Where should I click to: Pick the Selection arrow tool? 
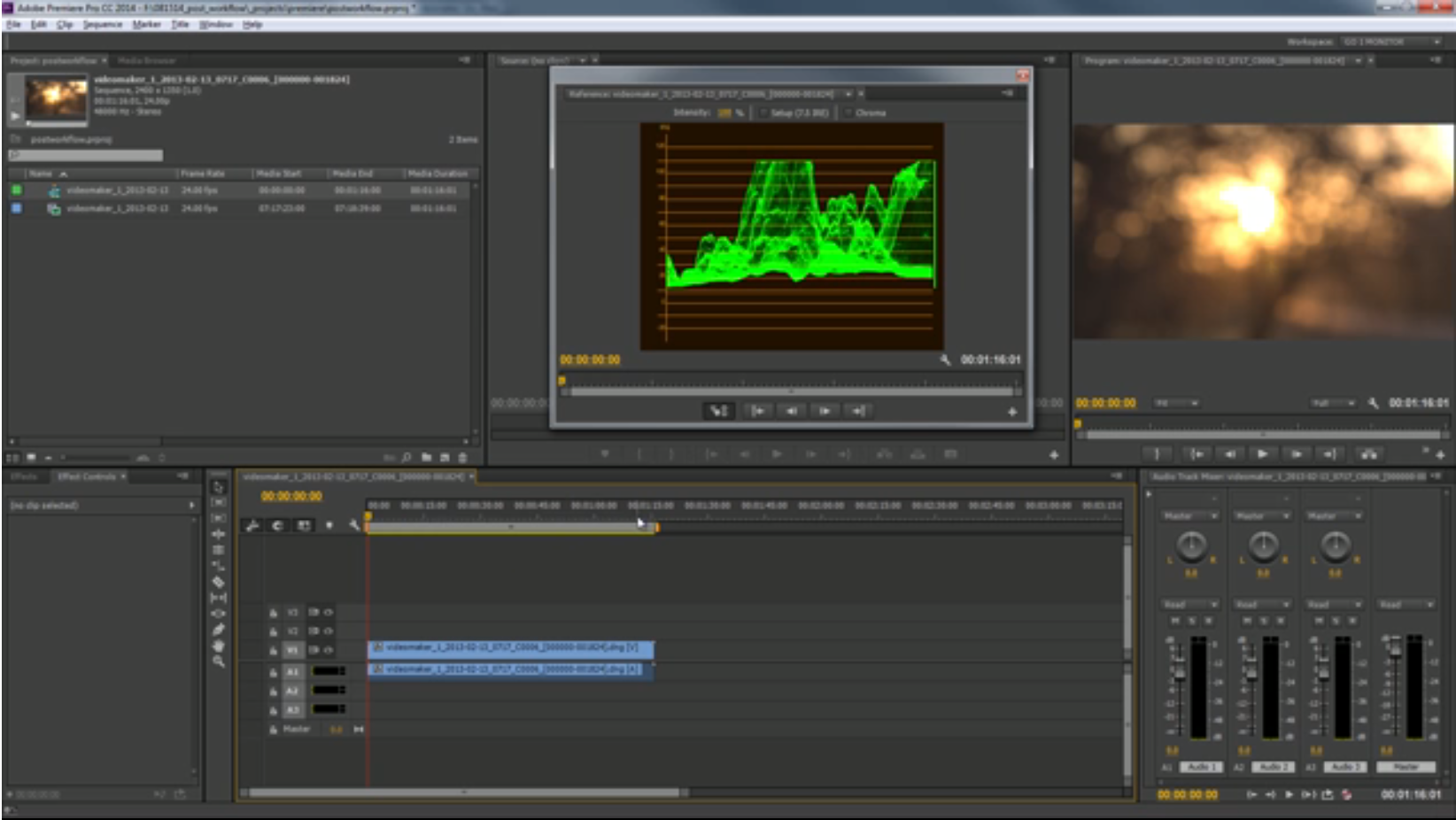218,487
